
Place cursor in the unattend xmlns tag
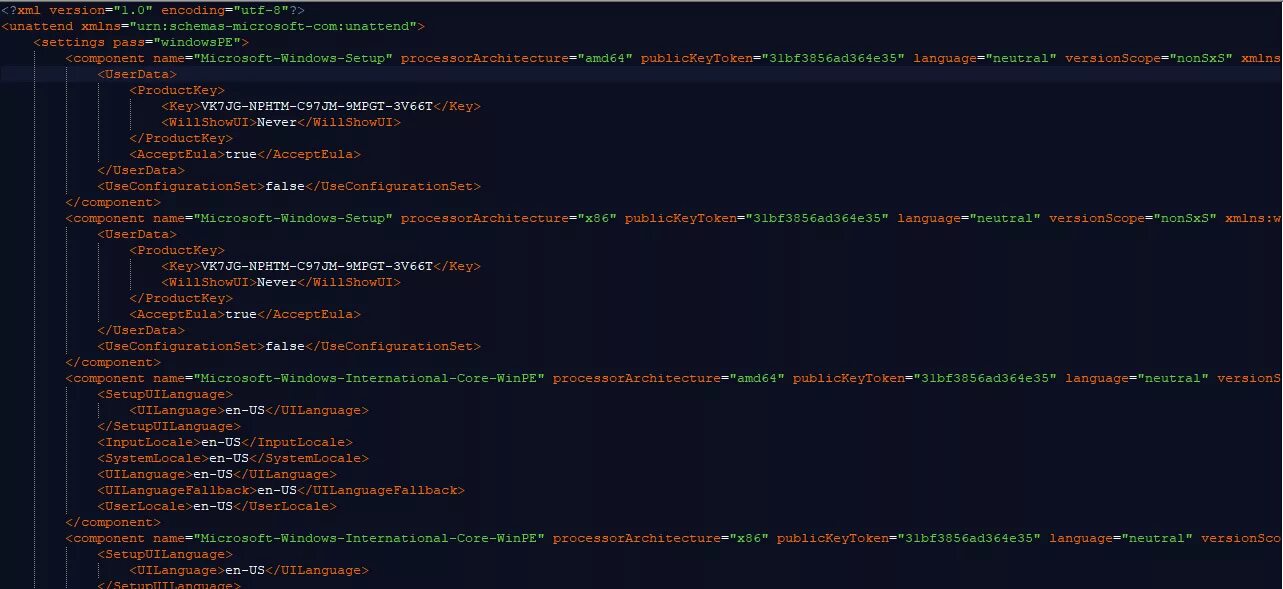coord(213,26)
